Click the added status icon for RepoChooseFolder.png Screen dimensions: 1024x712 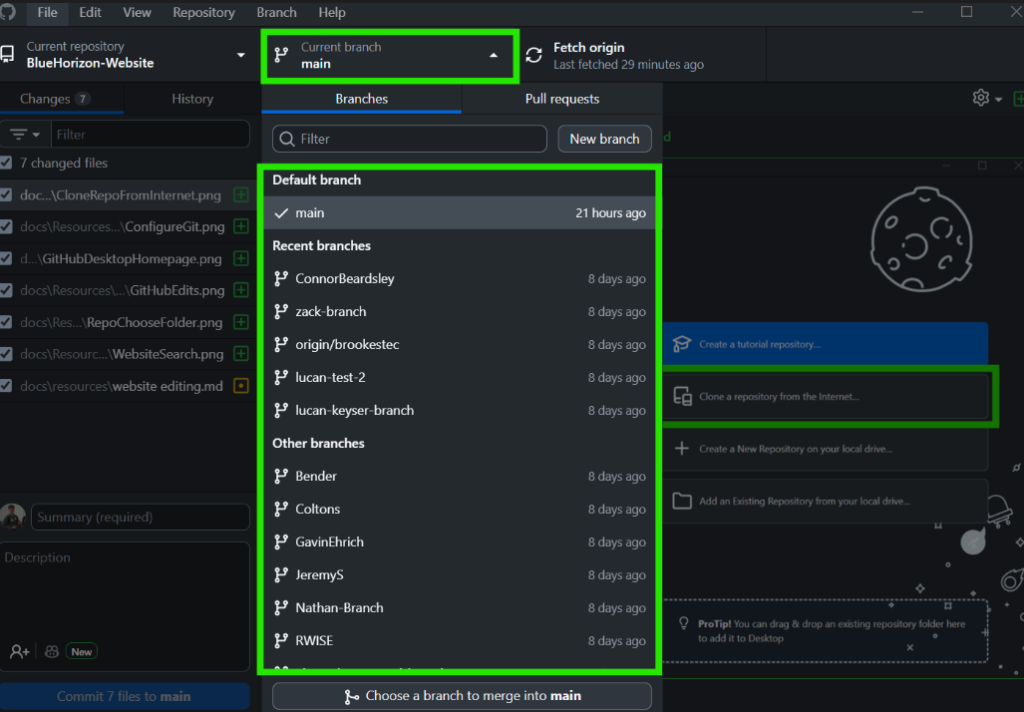pos(241,321)
